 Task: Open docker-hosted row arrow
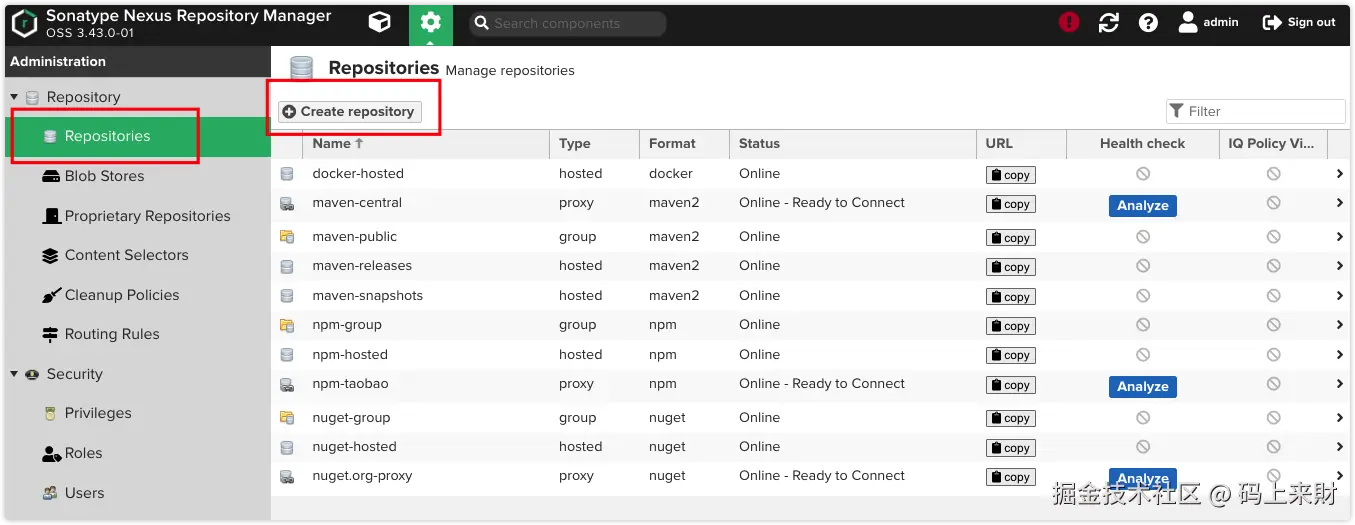[1339, 174]
